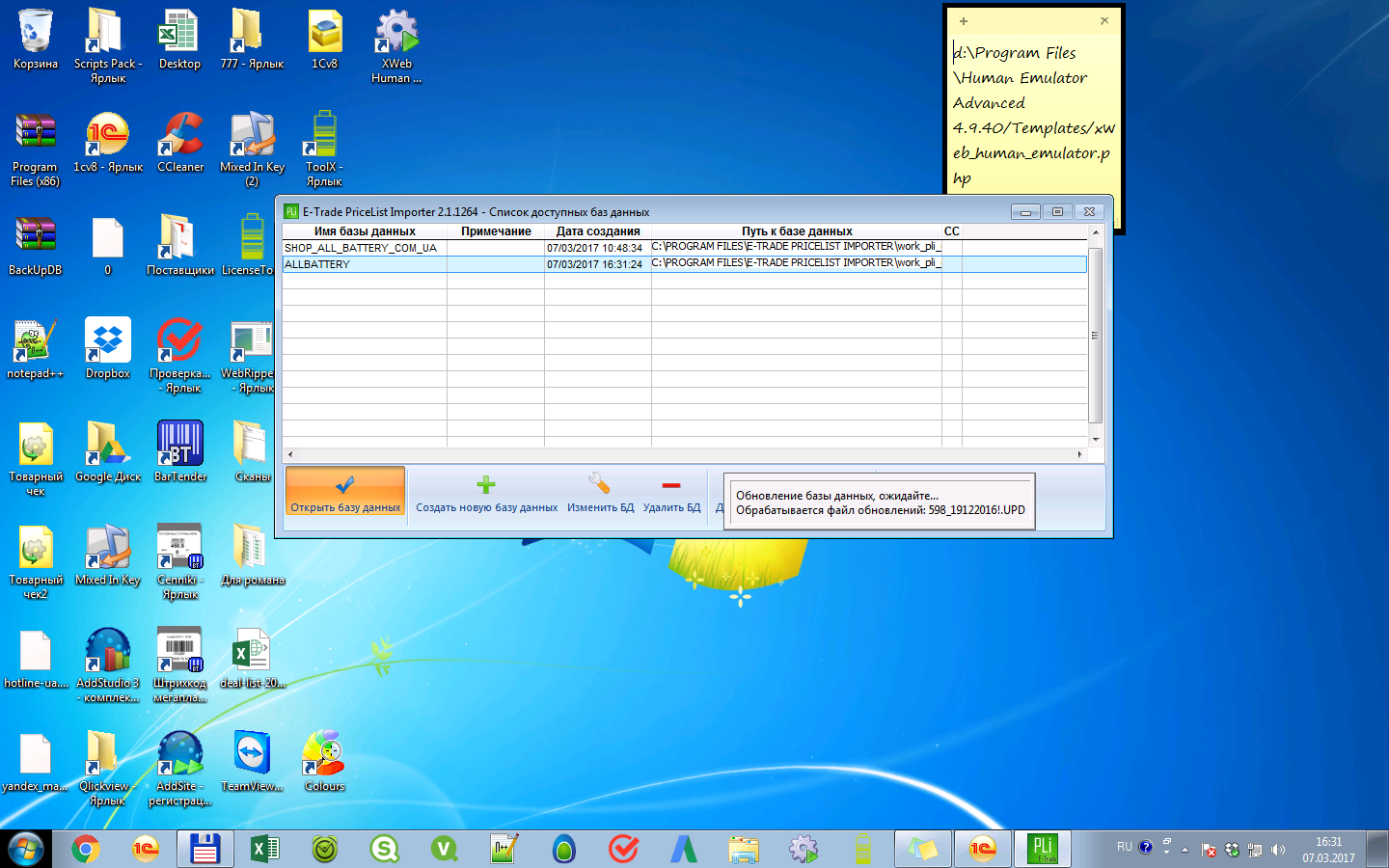Click the vertical scrollbar of database list

[1095, 336]
